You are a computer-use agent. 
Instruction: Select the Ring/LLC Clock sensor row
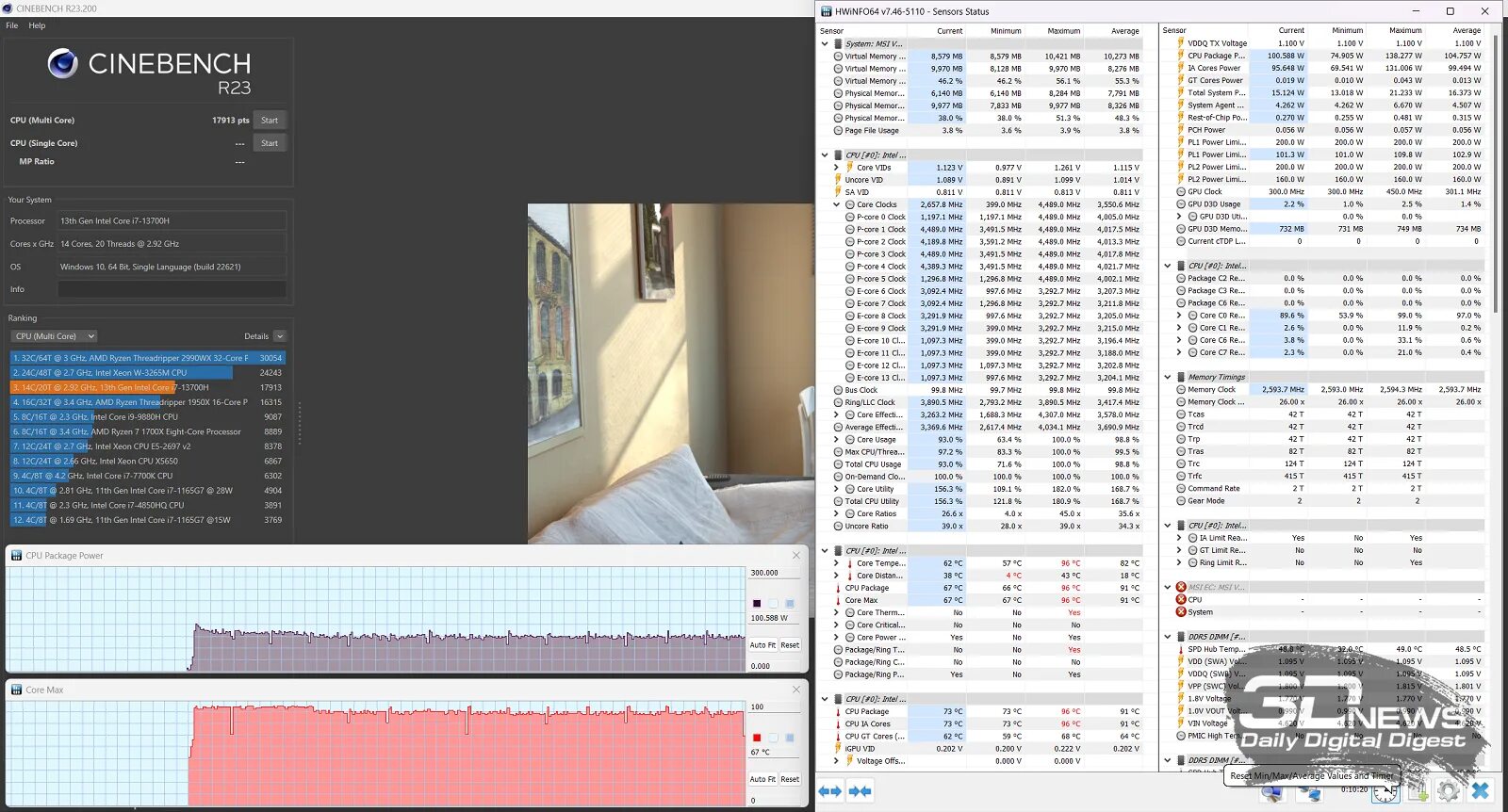pos(985,402)
